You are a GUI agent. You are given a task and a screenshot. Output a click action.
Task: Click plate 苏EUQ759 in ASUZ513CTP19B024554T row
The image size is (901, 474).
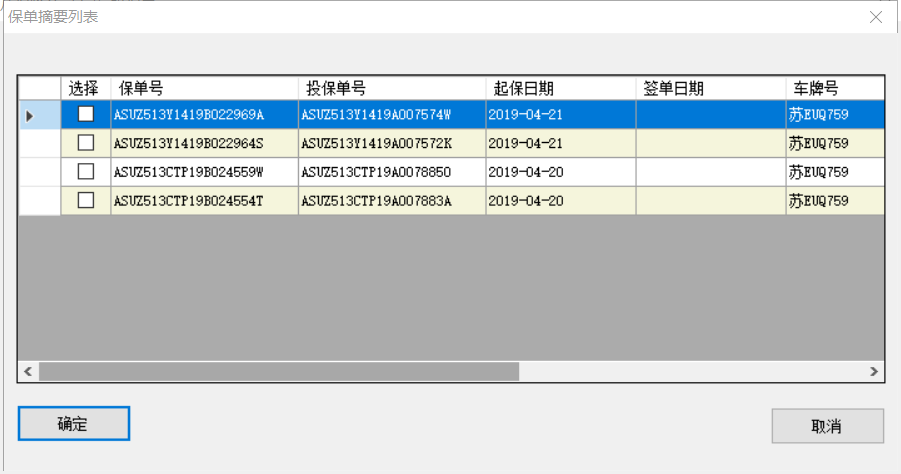pos(835,201)
